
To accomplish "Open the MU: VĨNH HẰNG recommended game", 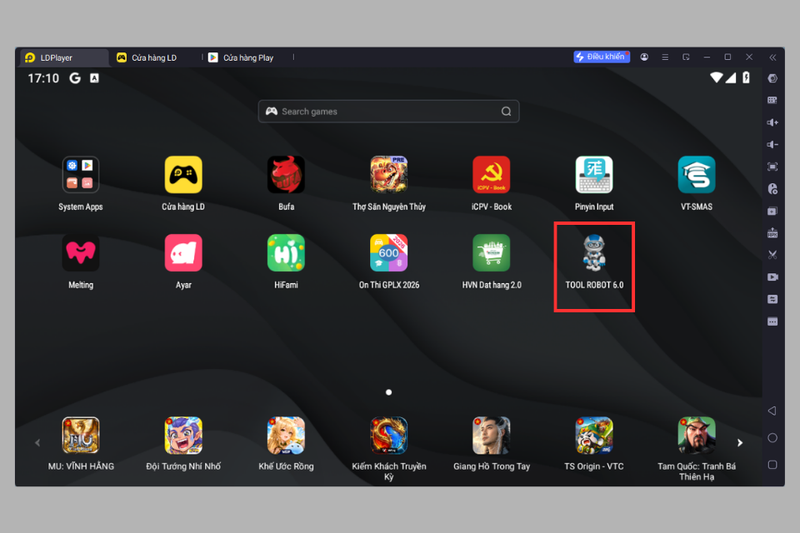I will point(81,435).
